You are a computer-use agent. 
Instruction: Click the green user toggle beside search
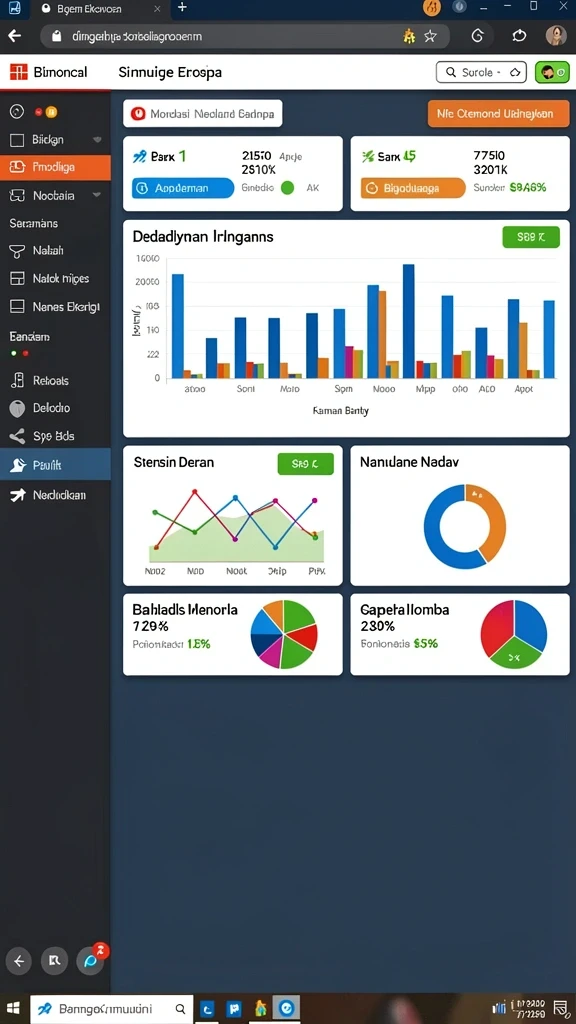click(552, 72)
